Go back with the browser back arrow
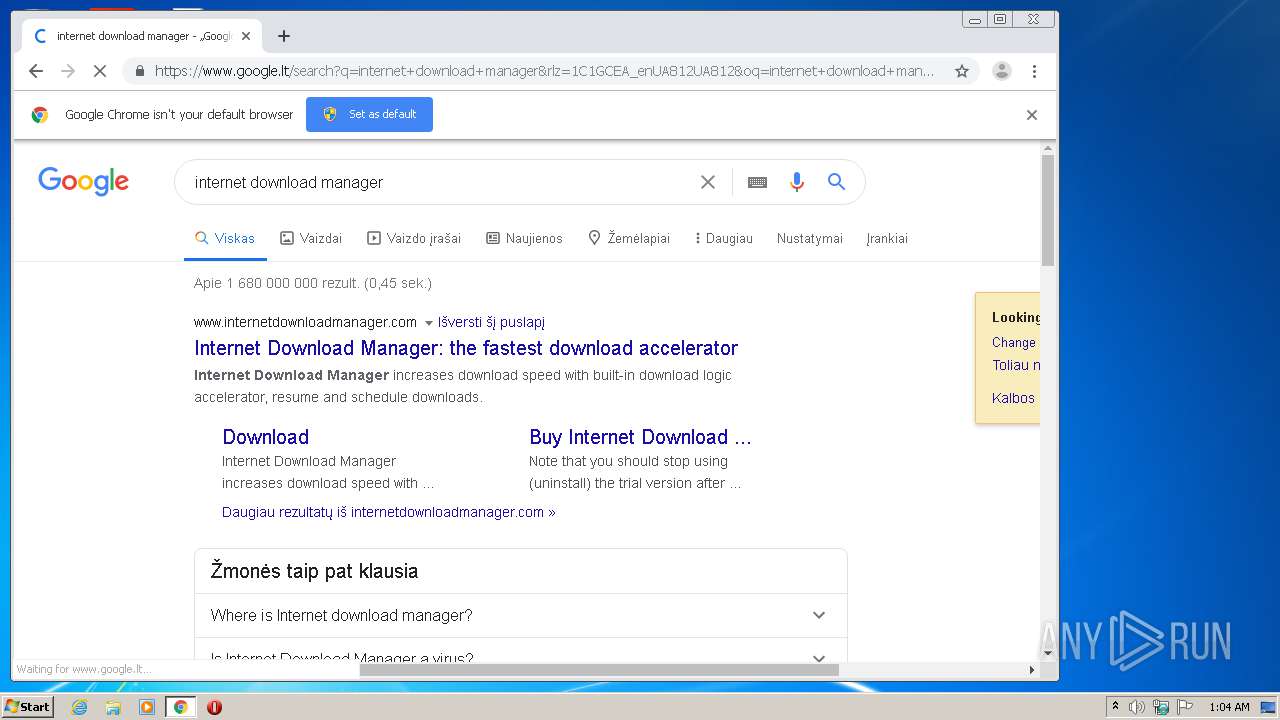Viewport: 1280px width, 720px height. [36, 71]
